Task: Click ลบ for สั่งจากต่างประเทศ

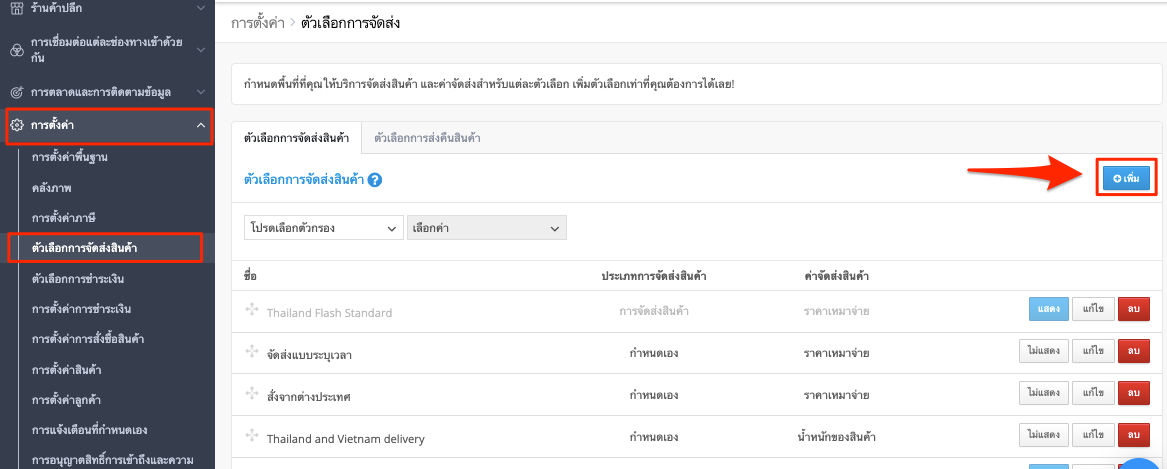Action: coord(1134,392)
